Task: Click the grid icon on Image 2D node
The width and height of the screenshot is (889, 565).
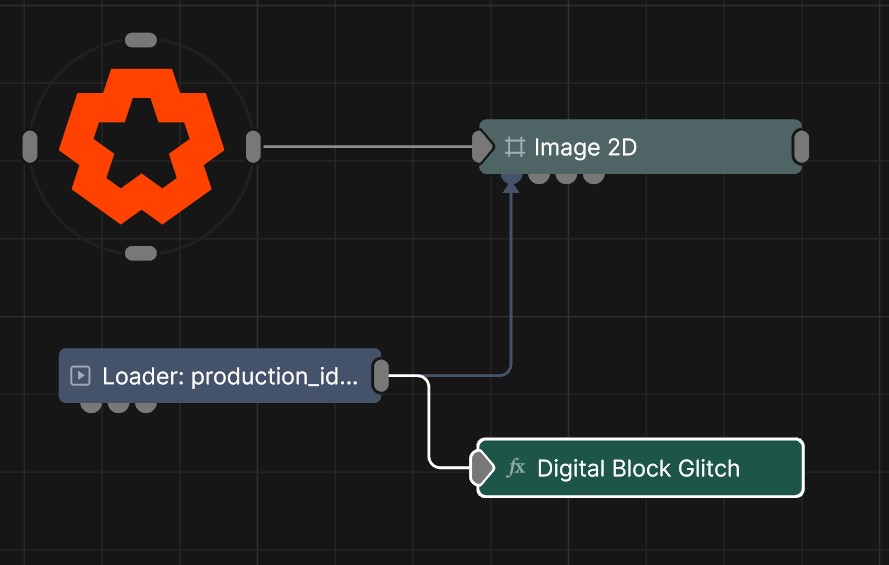Action: point(514,147)
